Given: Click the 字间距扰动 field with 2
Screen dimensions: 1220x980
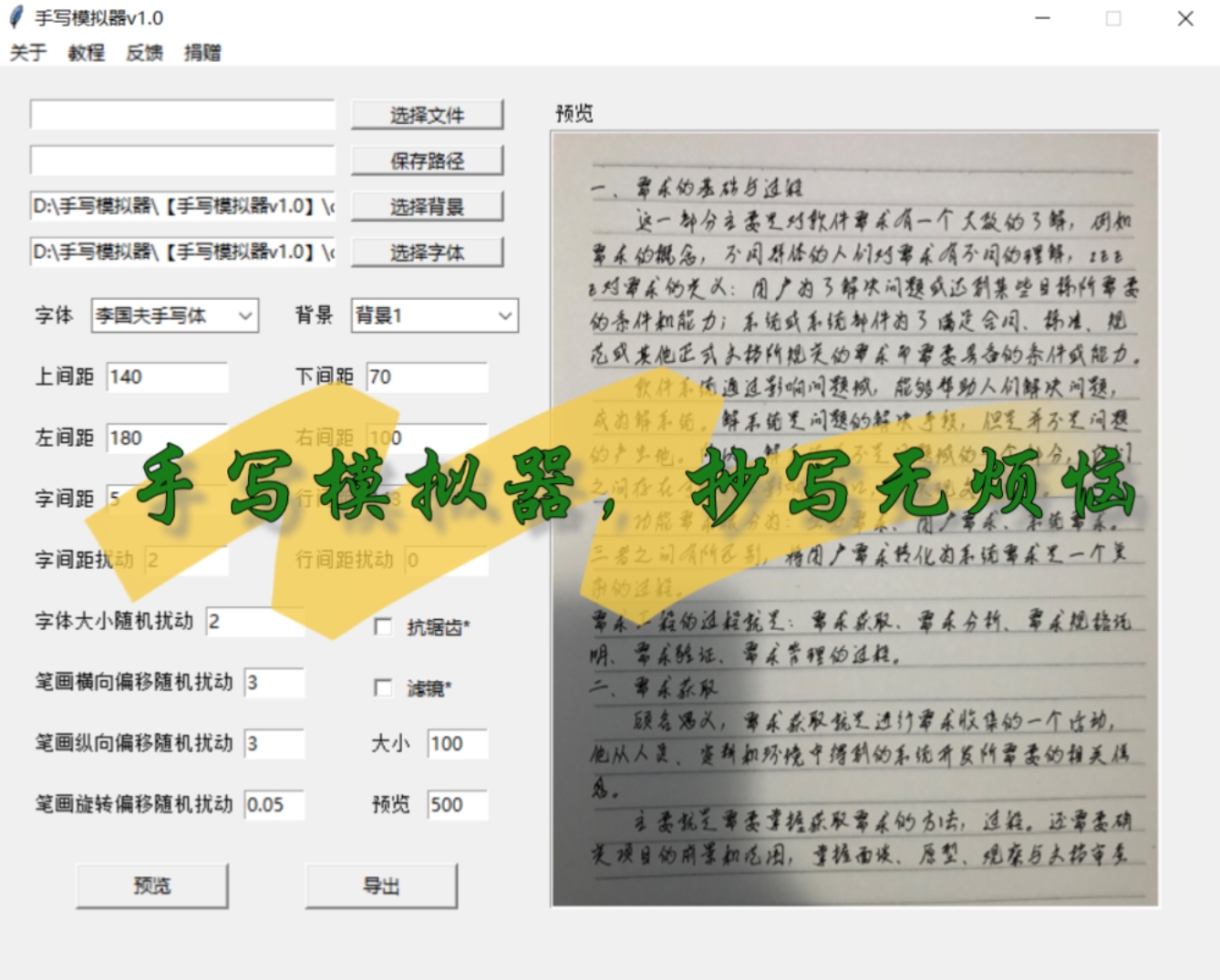Looking at the screenshot, I should tap(186, 560).
